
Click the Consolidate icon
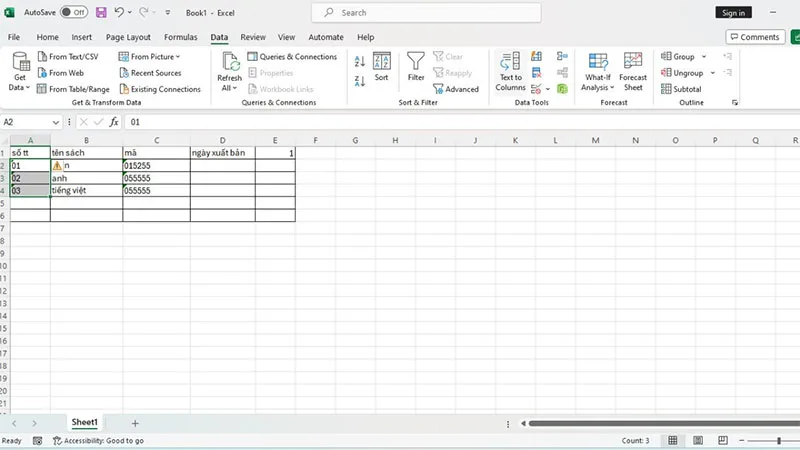562,57
